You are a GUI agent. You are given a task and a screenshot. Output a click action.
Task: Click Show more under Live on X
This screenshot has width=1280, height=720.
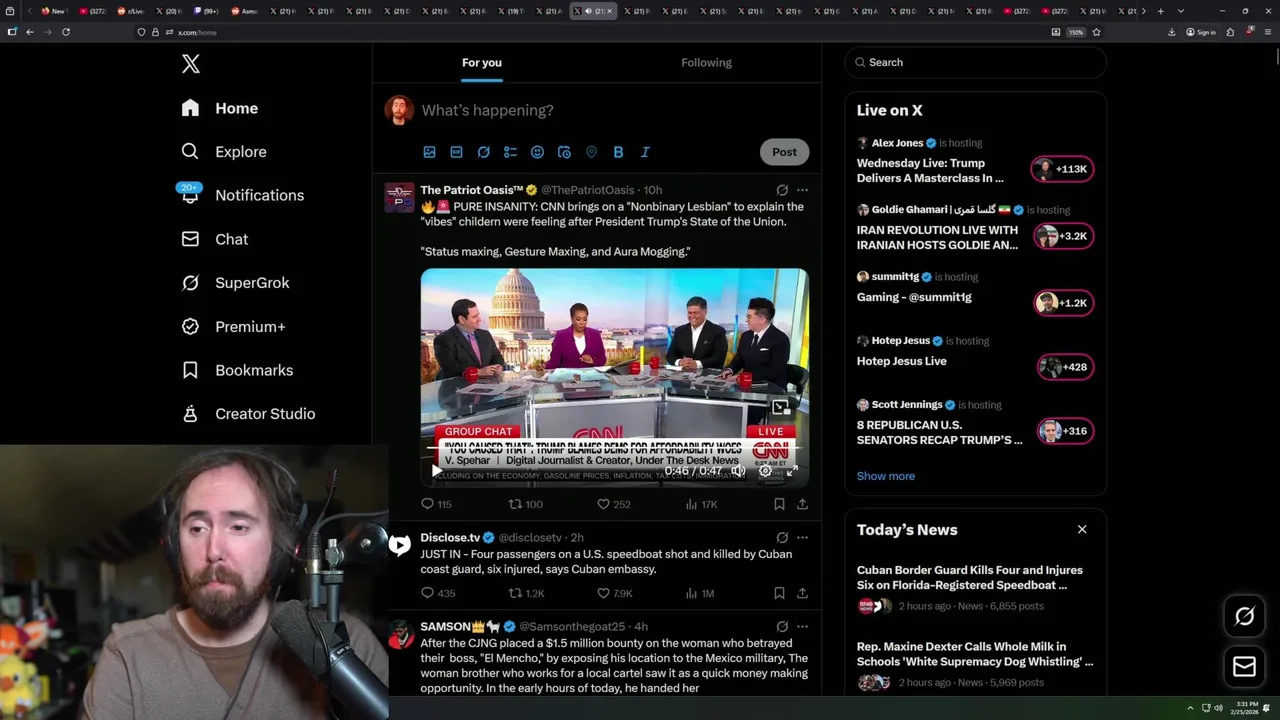[x=886, y=476]
